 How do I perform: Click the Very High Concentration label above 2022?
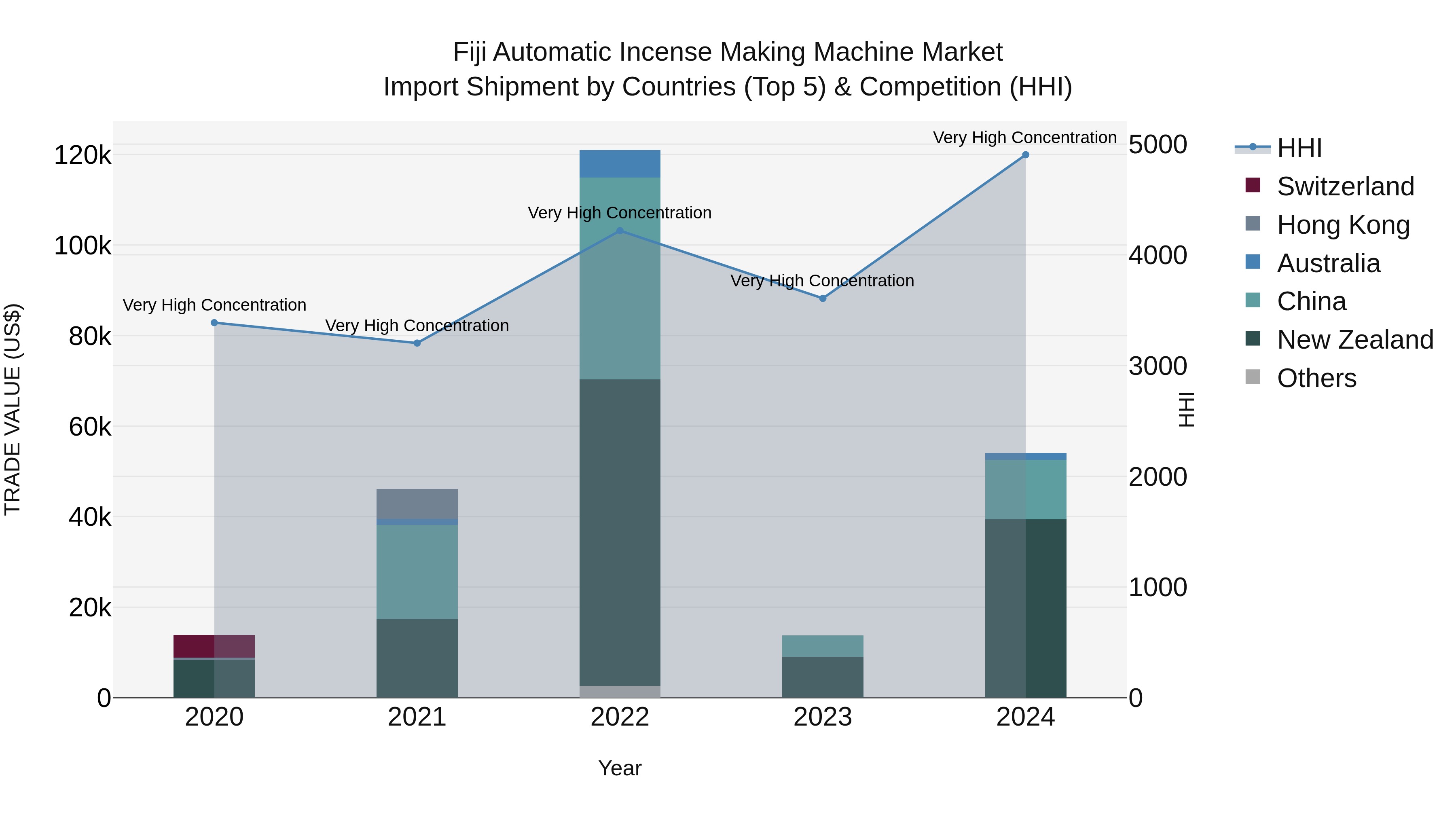pos(620,212)
